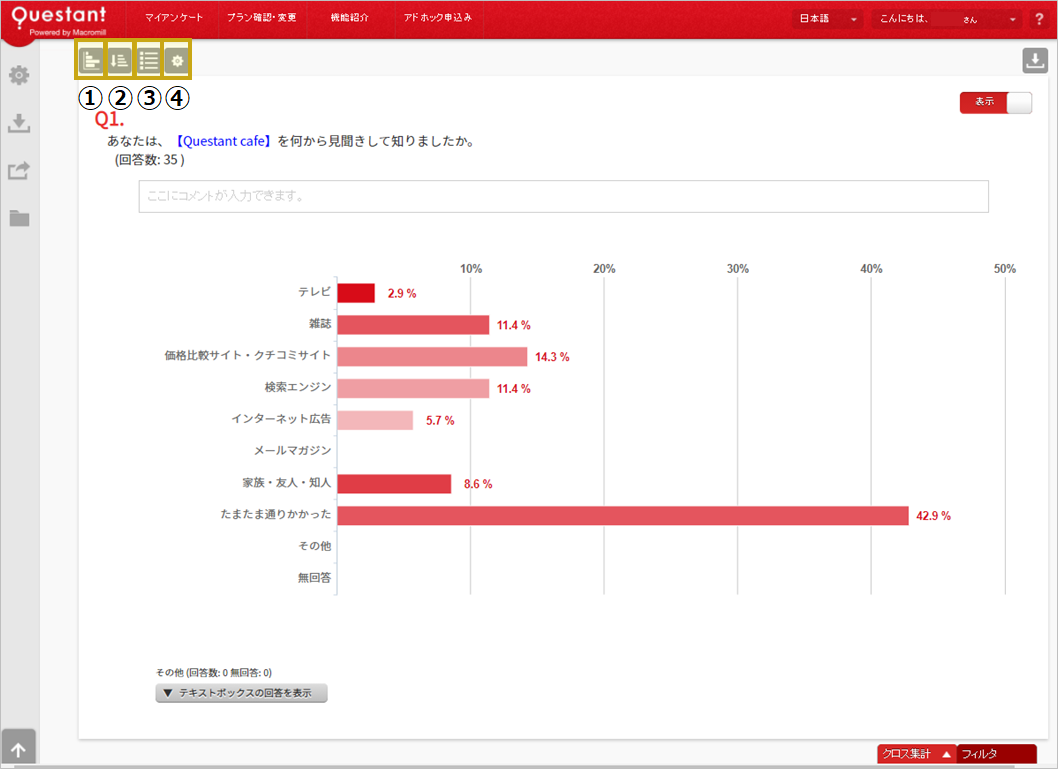
Task: Open the left sidebar folder icon
Action: pos(19,218)
